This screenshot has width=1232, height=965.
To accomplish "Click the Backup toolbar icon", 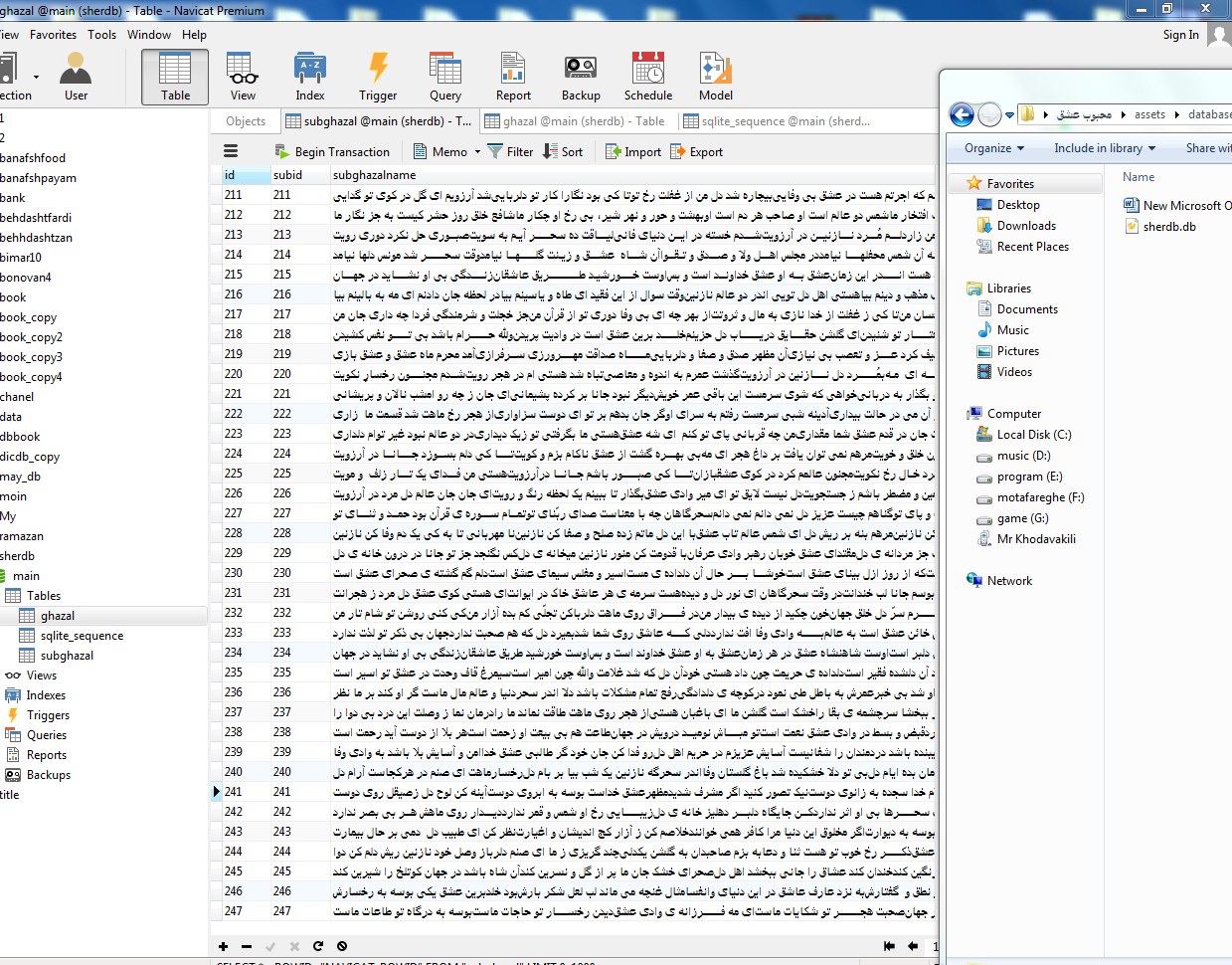I will pyautogui.click(x=581, y=77).
